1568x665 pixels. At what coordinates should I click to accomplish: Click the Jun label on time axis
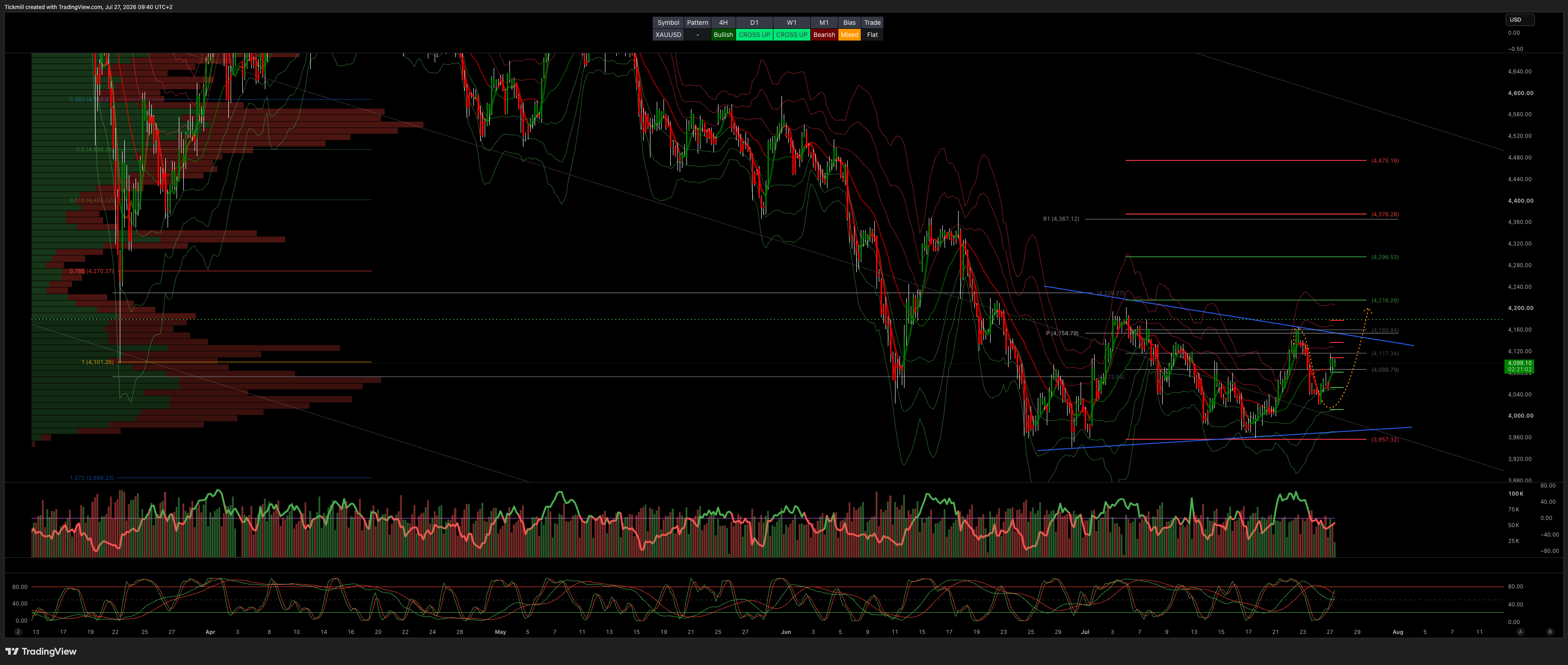pyautogui.click(x=786, y=632)
